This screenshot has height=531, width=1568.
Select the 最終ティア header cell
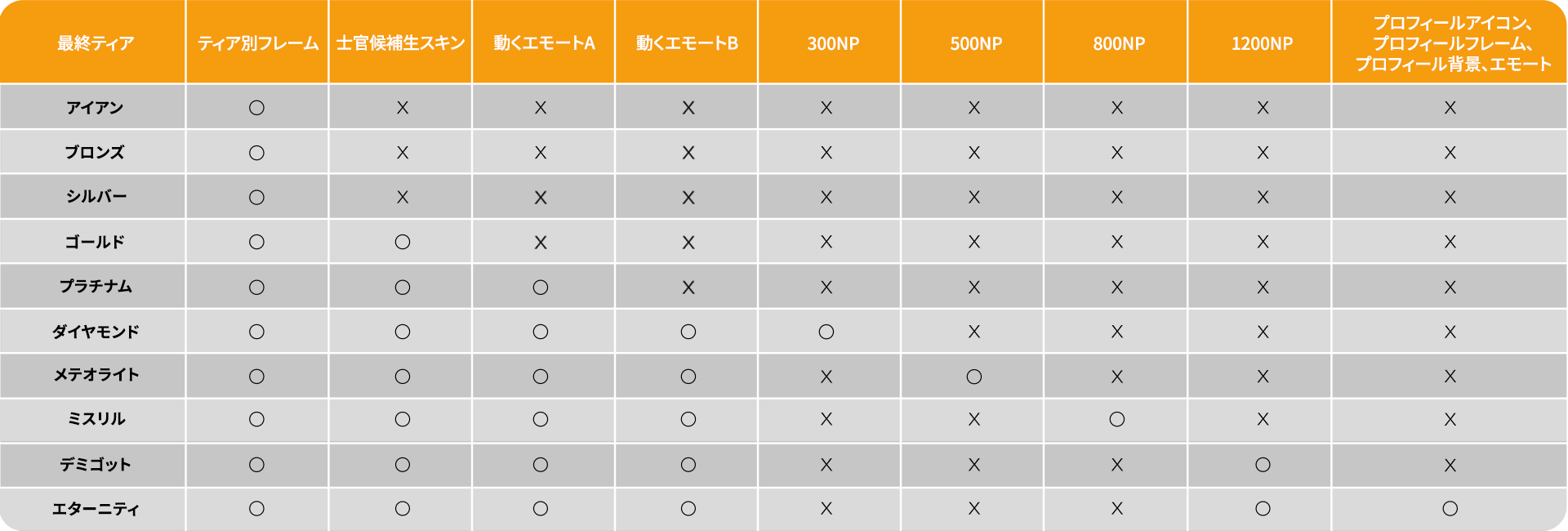pyautogui.click(x=95, y=43)
